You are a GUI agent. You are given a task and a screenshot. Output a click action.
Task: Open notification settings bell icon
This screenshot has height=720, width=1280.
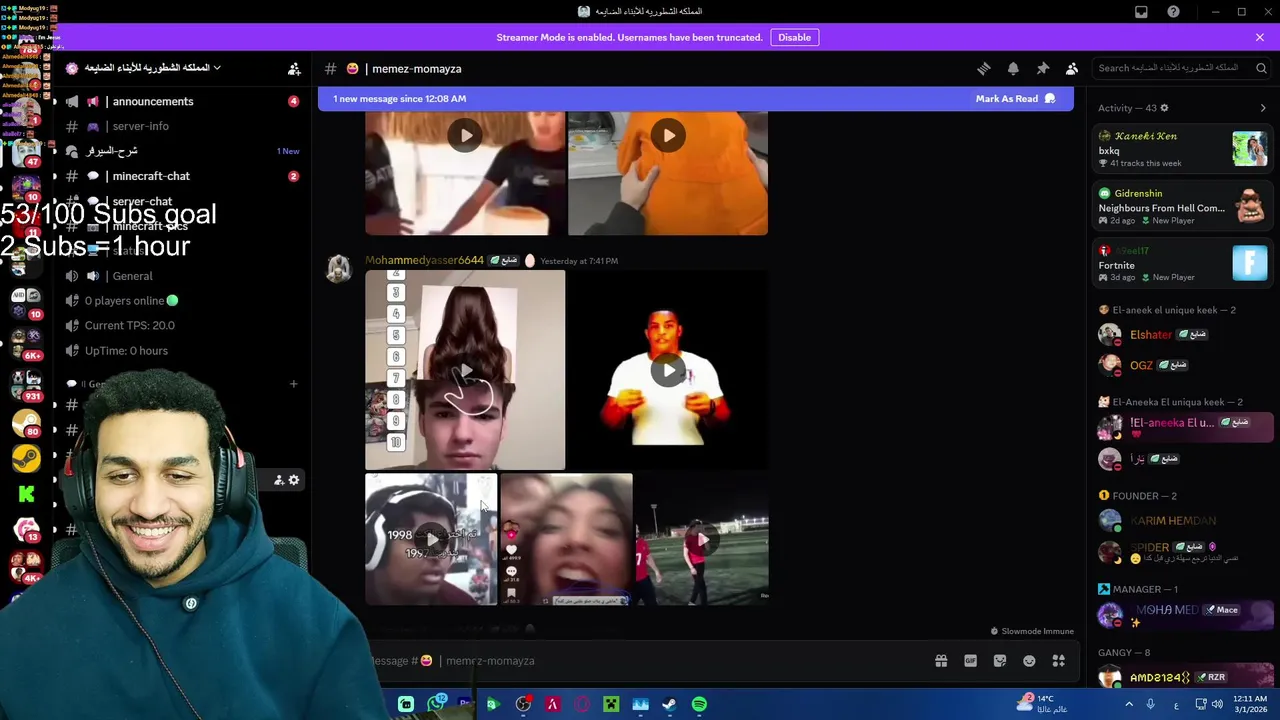click(1013, 68)
